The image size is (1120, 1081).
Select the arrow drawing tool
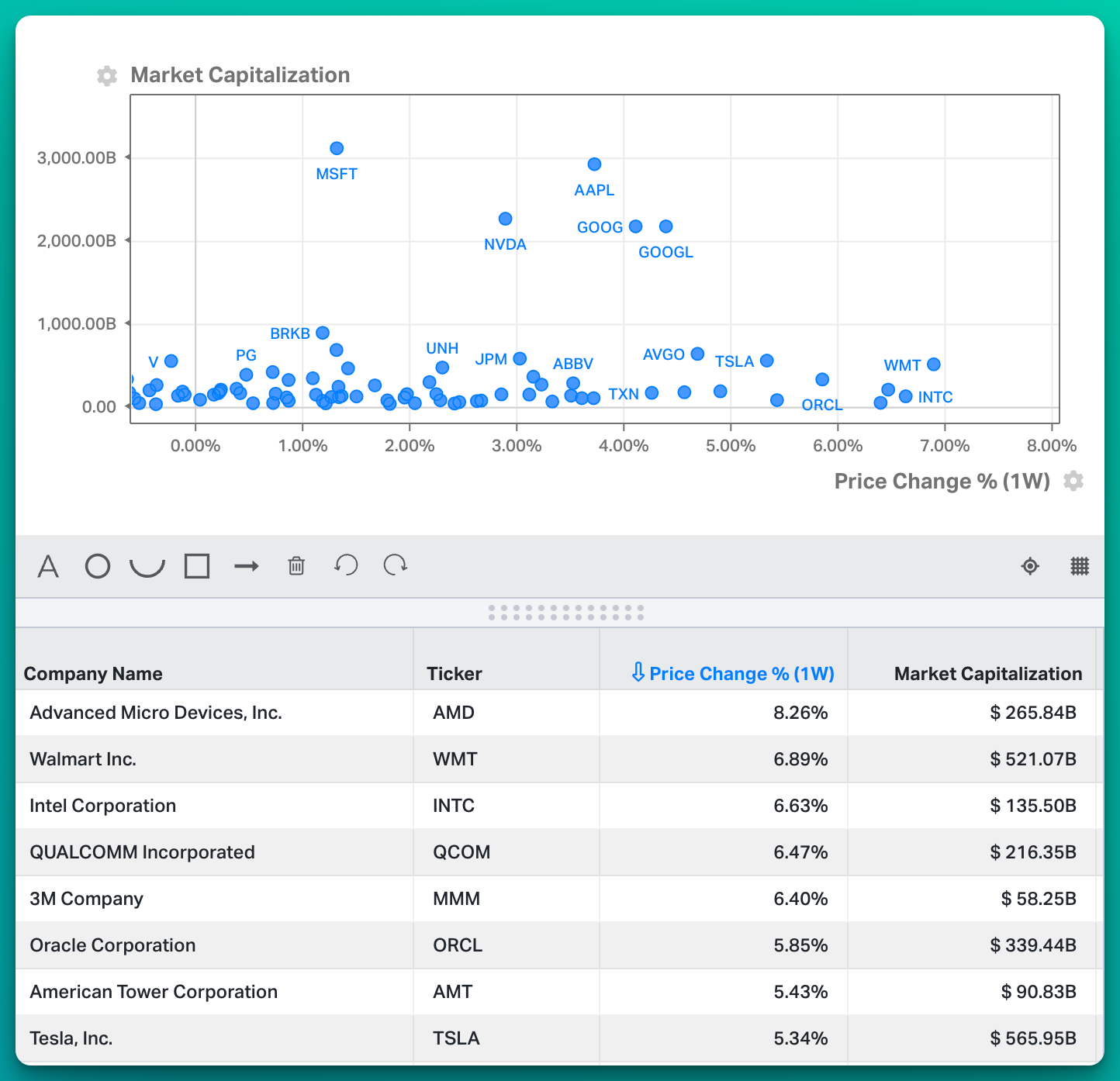(x=247, y=566)
